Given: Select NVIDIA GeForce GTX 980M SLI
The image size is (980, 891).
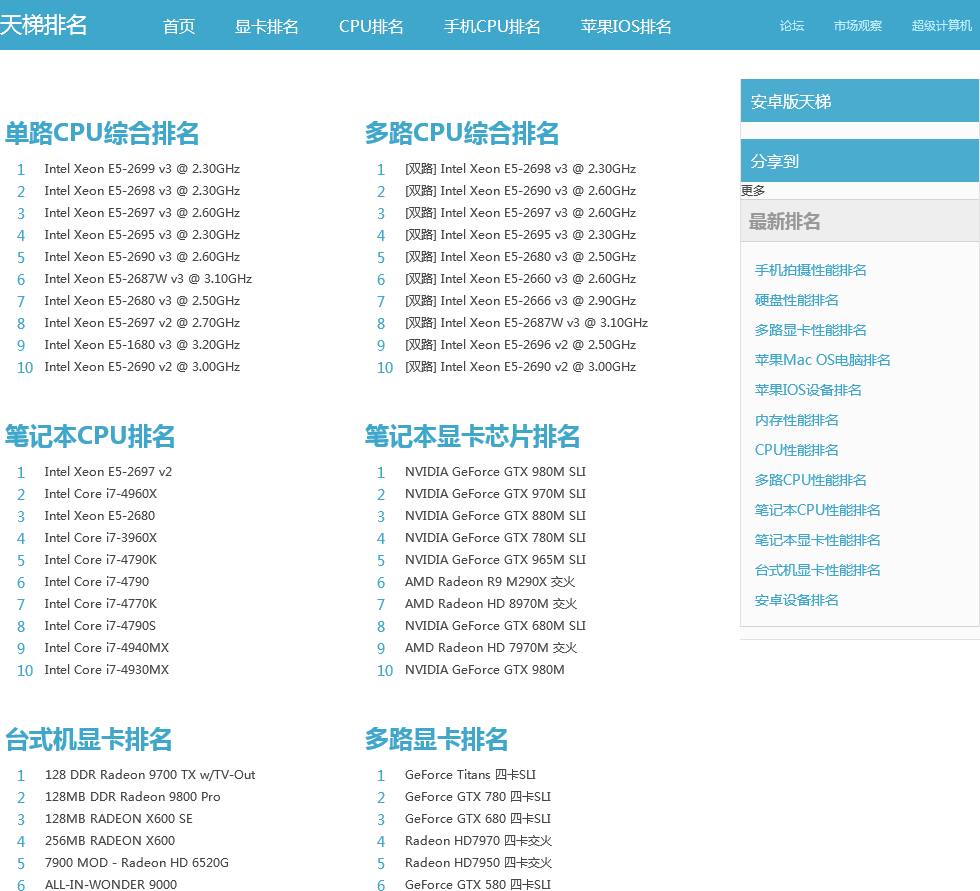Looking at the screenshot, I should click(495, 472).
